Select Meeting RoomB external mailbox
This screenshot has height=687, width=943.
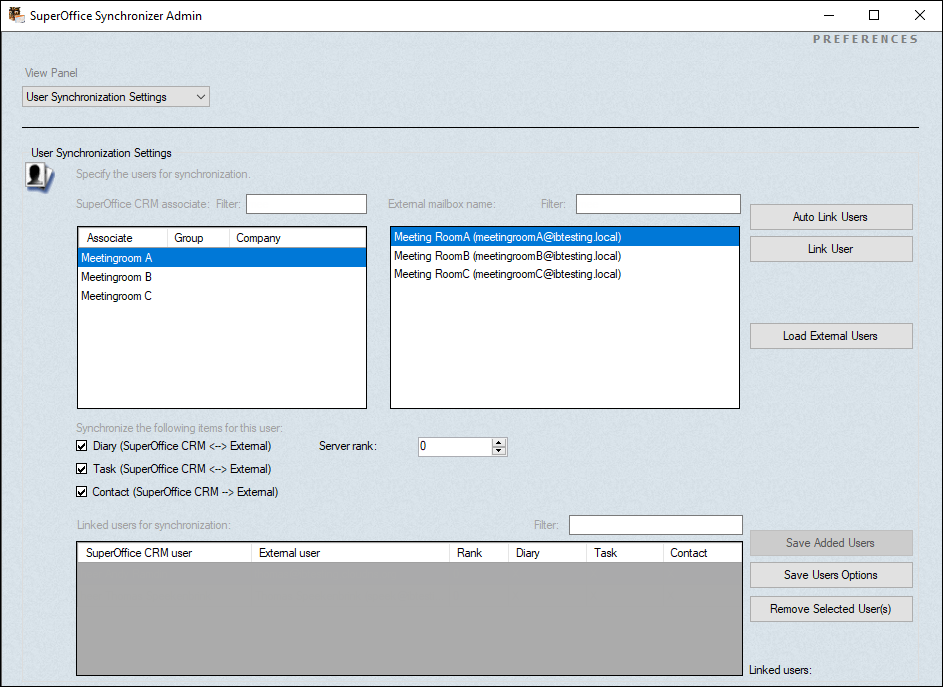coord(565,256)
